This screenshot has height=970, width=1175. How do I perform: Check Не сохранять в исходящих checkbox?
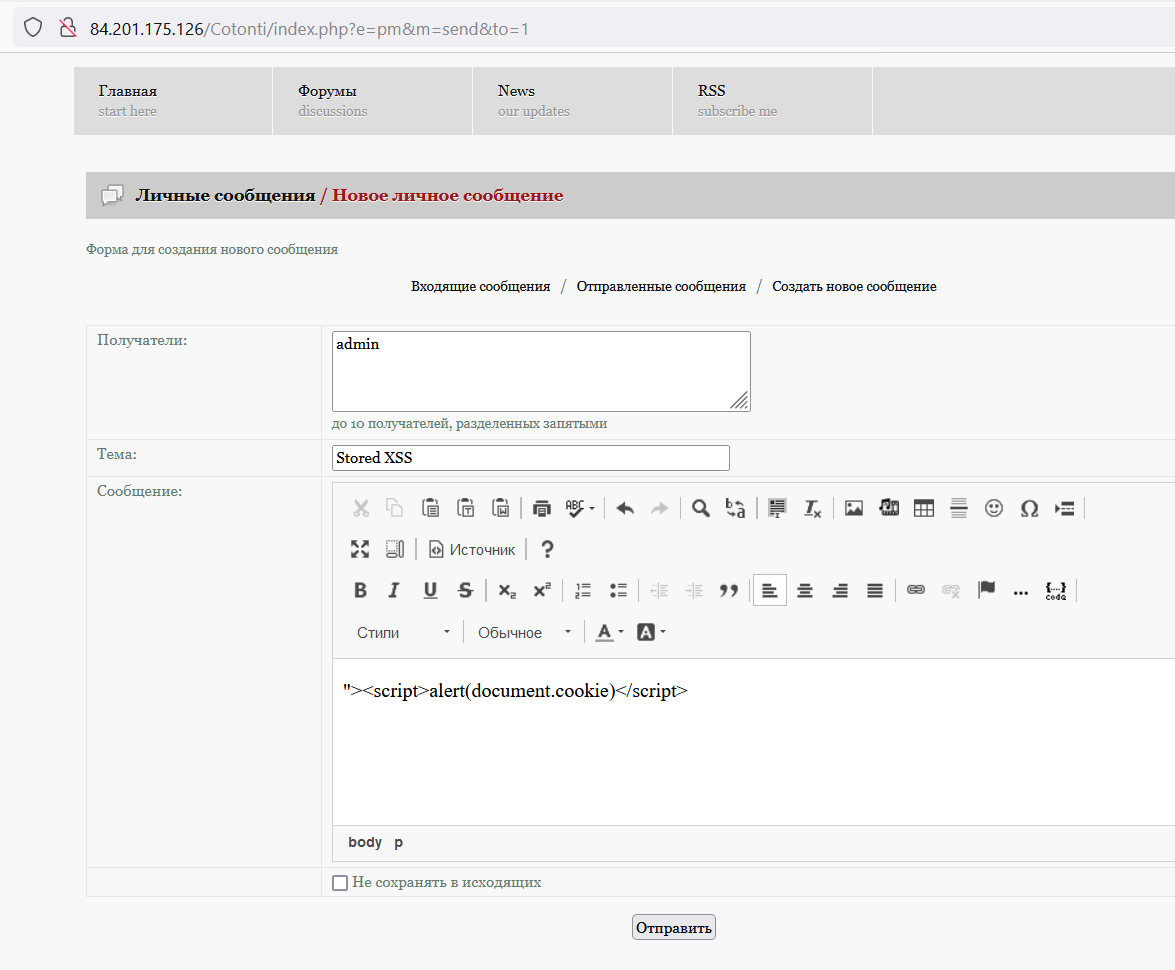[x=340, y=882]
